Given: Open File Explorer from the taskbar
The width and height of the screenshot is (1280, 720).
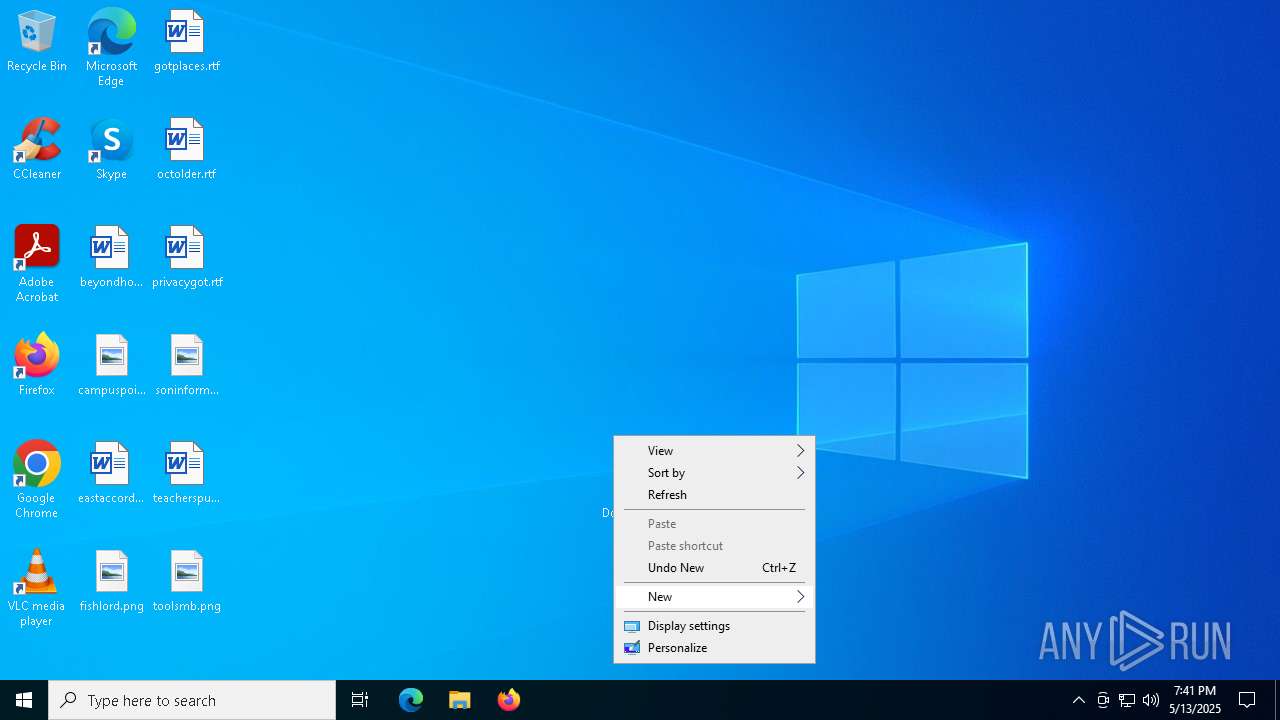Looking at the screenshot, I should click(x=460, y=700).
